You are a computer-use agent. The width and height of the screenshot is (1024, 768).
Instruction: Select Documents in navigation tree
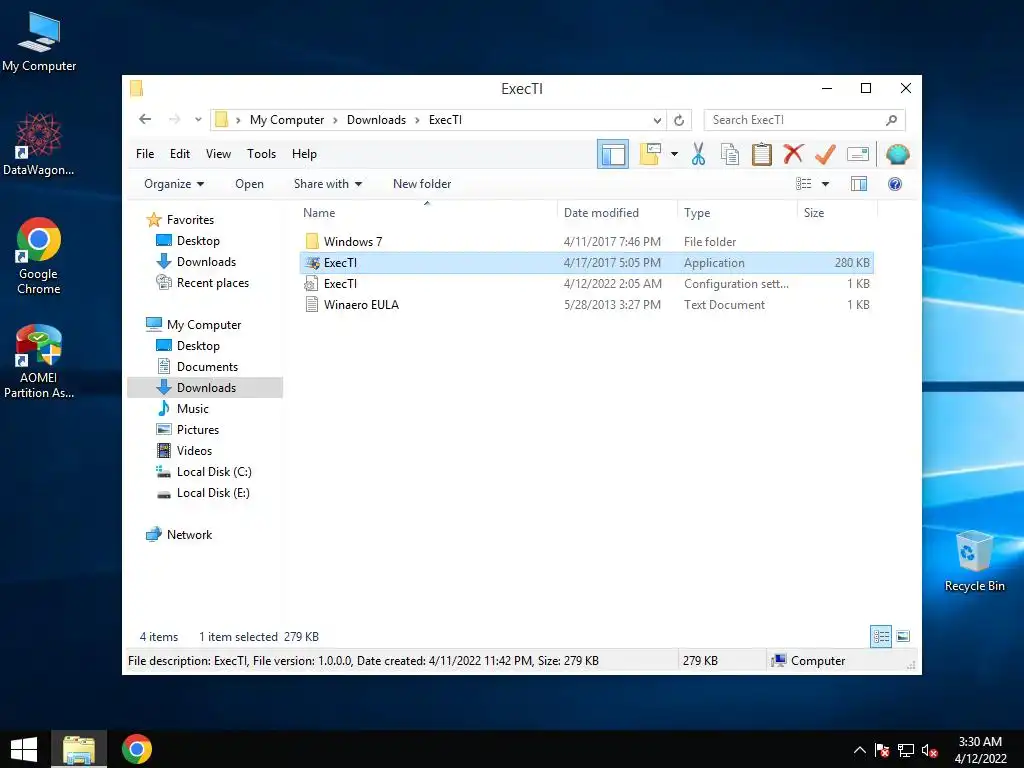pos(207,367)
